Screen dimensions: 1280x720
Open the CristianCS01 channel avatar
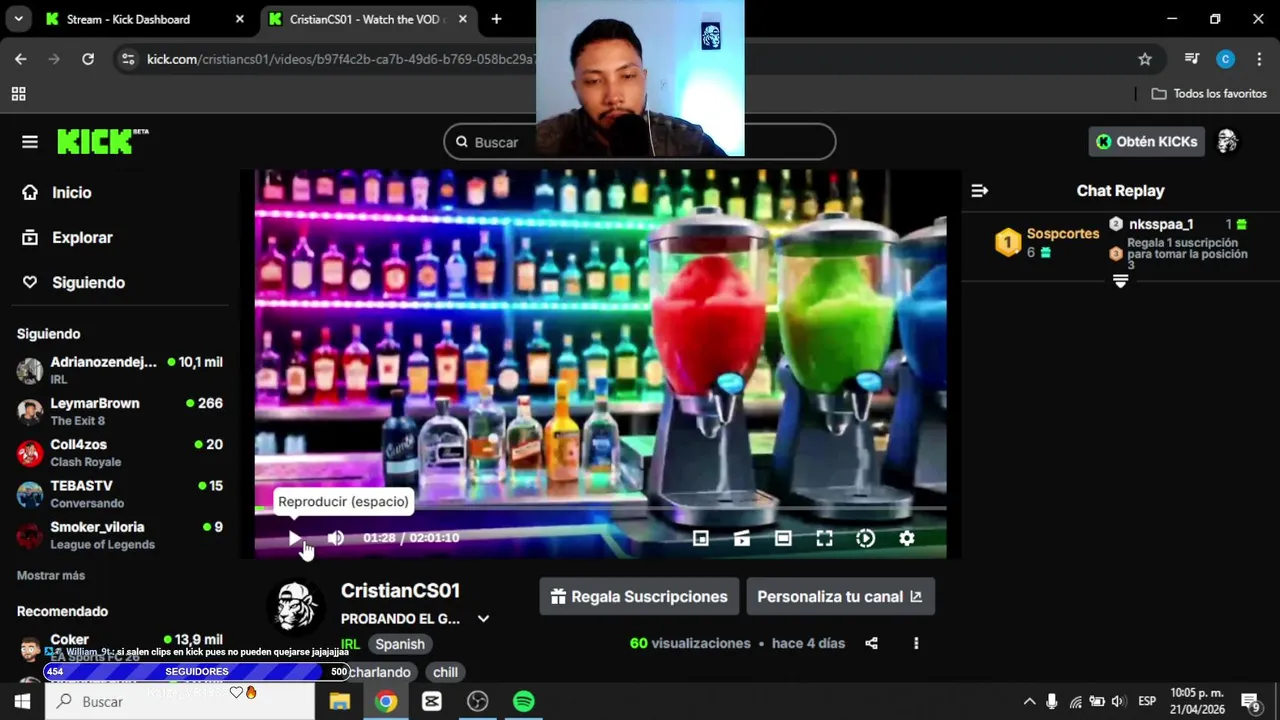tap(296, 606)
